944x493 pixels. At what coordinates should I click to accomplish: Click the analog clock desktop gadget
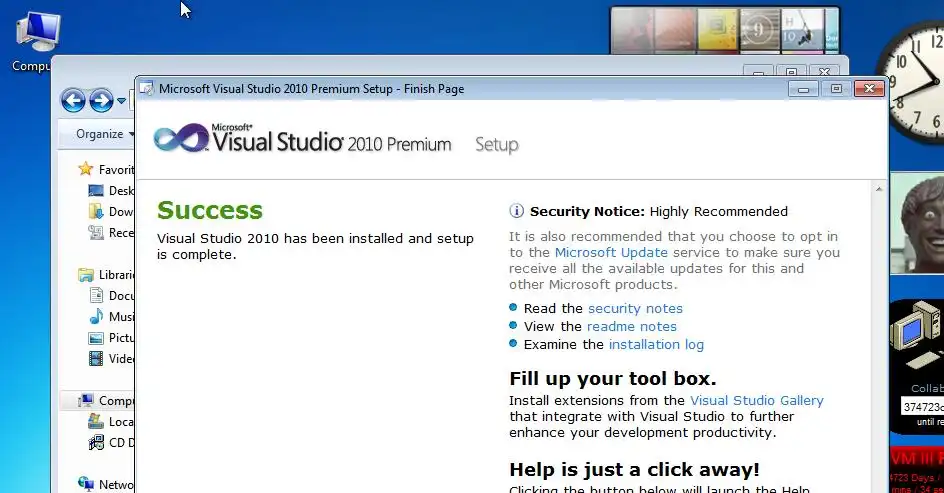(x=913, y=84)
